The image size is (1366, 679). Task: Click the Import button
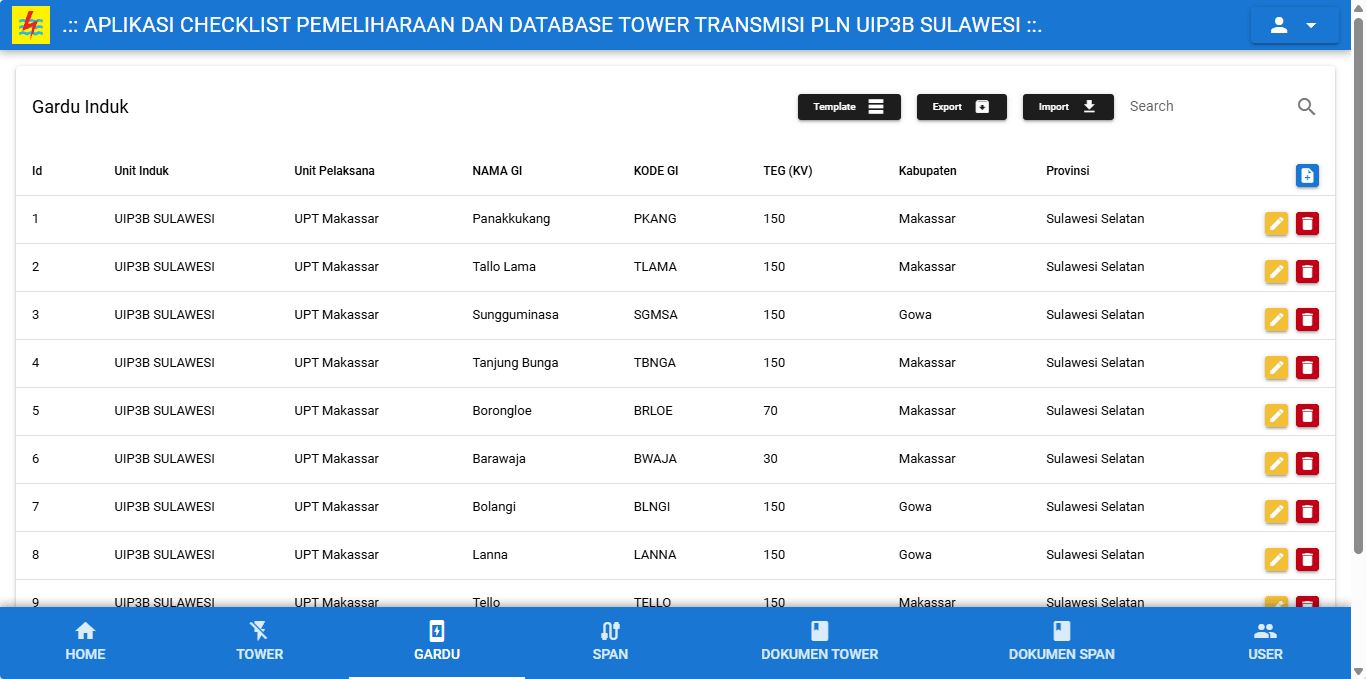coord(1068,107)
